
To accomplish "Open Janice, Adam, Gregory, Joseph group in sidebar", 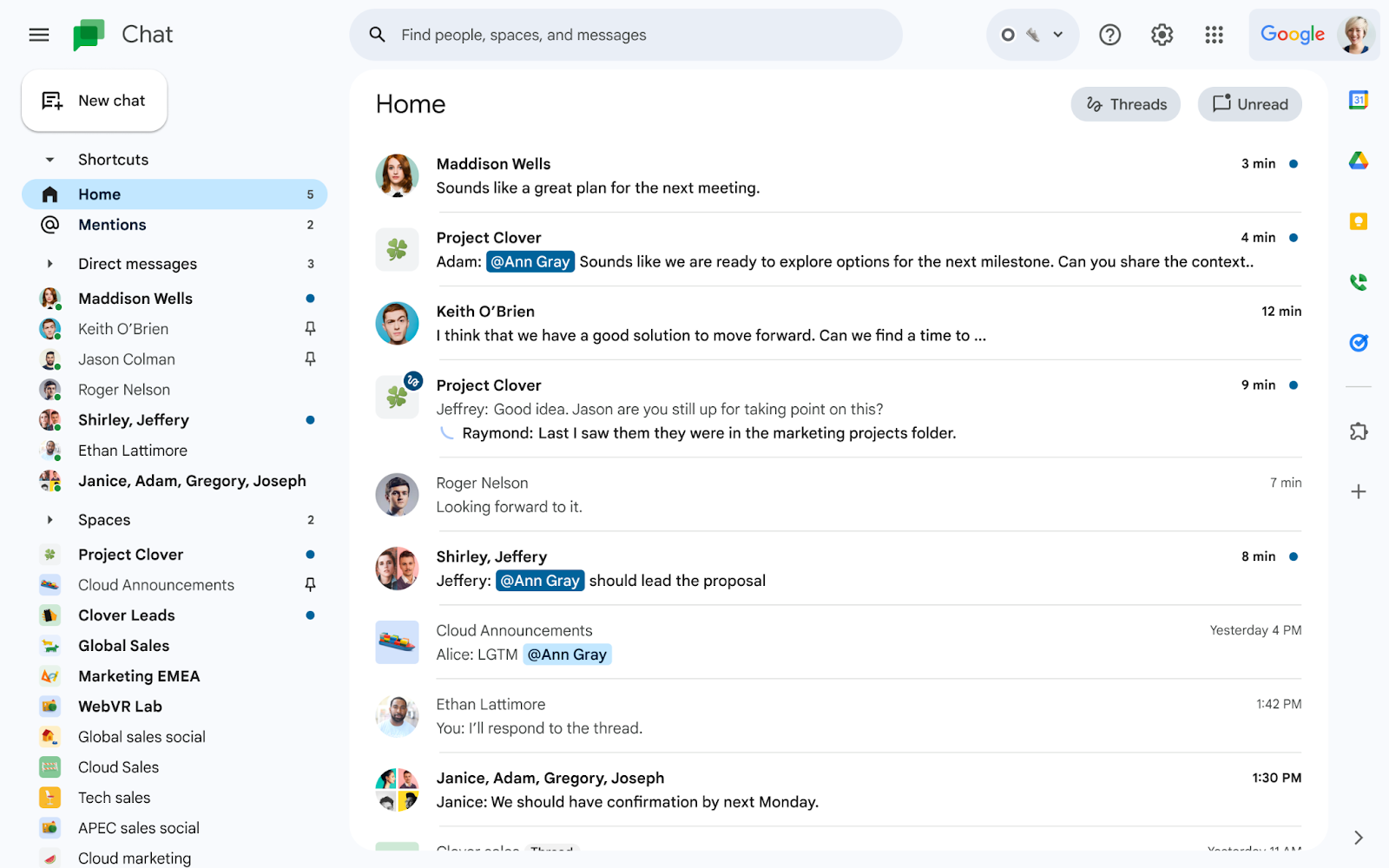I will 174,481.
